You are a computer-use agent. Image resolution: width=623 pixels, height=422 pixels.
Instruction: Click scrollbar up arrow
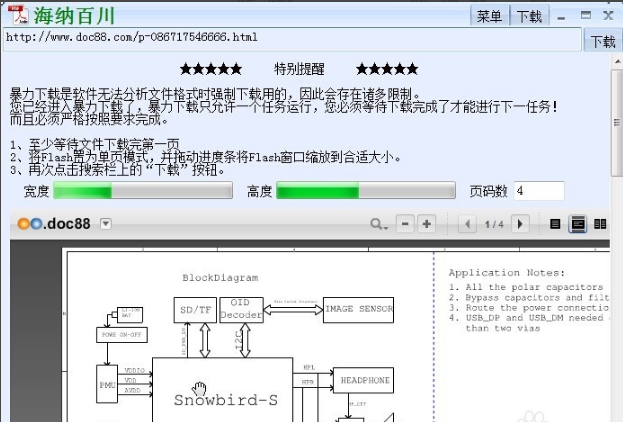tap(617, 62)
